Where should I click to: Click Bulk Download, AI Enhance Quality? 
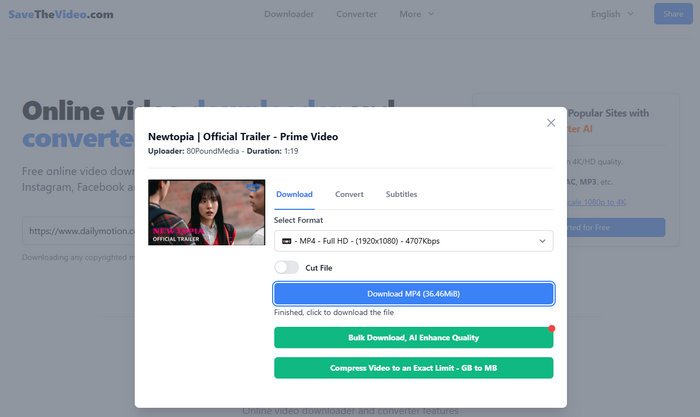413,338
